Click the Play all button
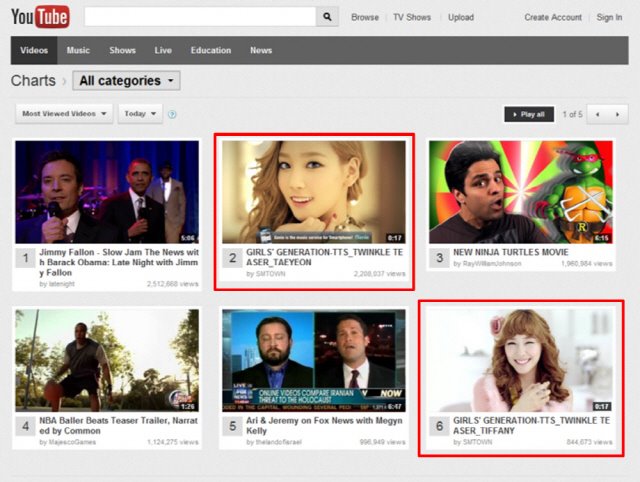 click(x=529, y=114)
